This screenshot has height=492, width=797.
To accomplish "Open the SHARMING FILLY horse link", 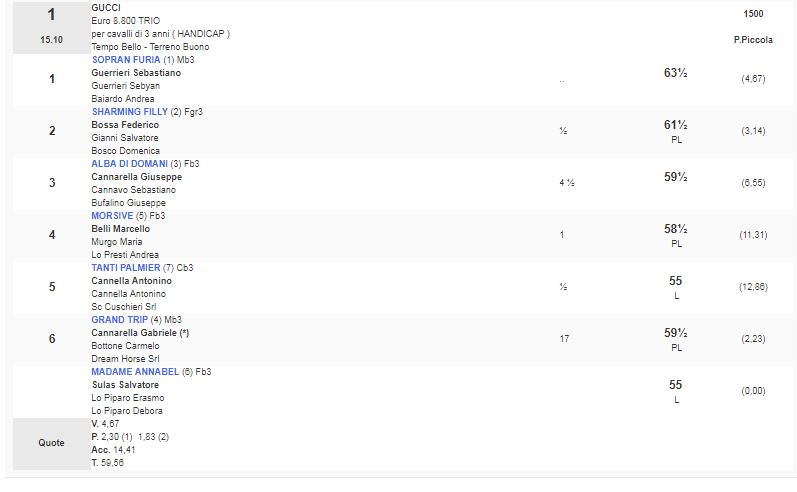I will (x=129, y=112).
